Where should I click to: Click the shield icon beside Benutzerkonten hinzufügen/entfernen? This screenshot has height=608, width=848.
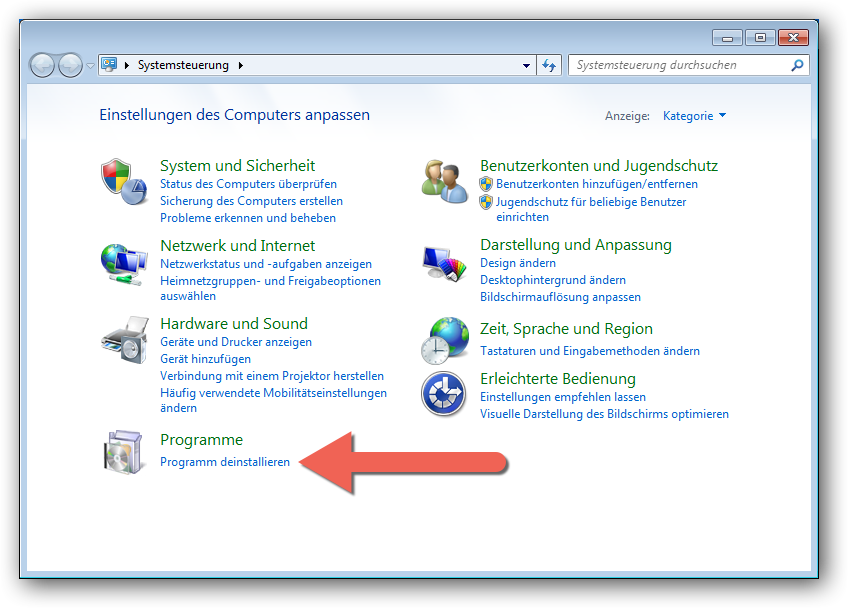pos(486,184)
